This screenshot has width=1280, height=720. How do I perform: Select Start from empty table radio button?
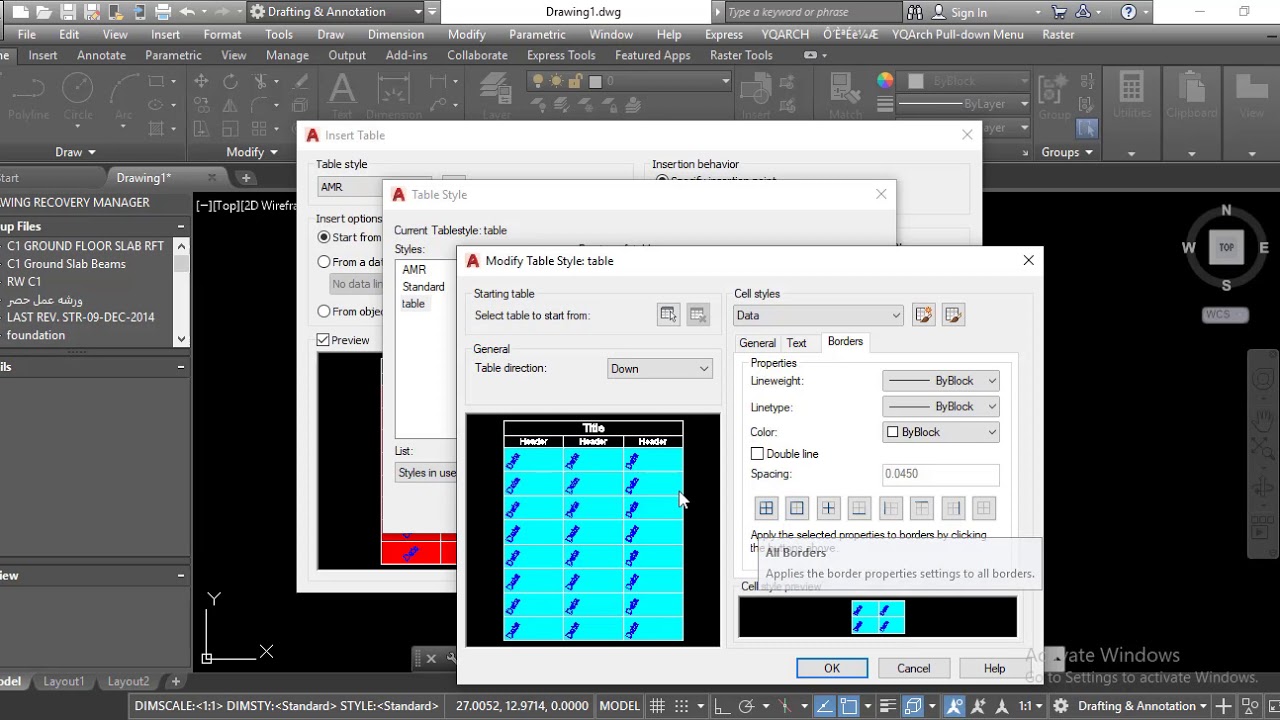324,237
